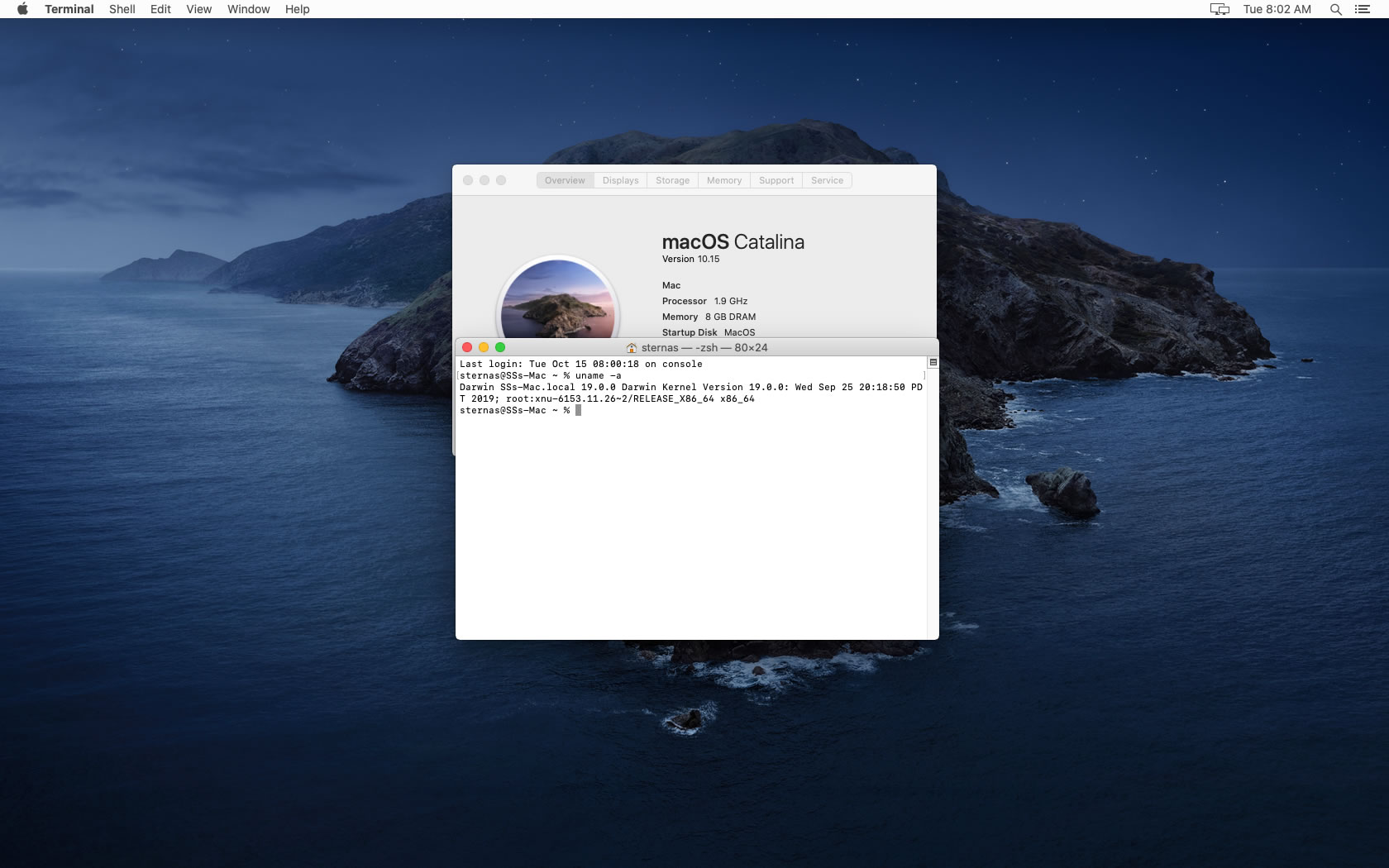This screenshot has width=1389, height=868.
Task: Switch to the Service tab
Action: coord(827,180)
